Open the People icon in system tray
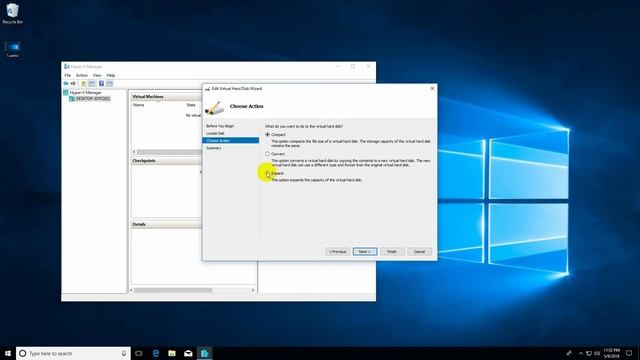 [569, 353]
